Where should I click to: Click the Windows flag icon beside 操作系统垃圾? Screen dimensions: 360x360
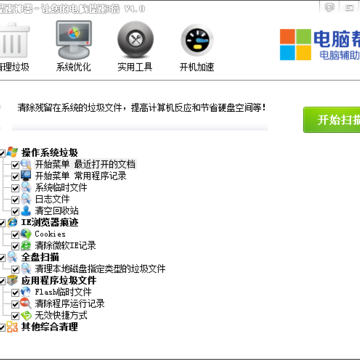(12, 152)
